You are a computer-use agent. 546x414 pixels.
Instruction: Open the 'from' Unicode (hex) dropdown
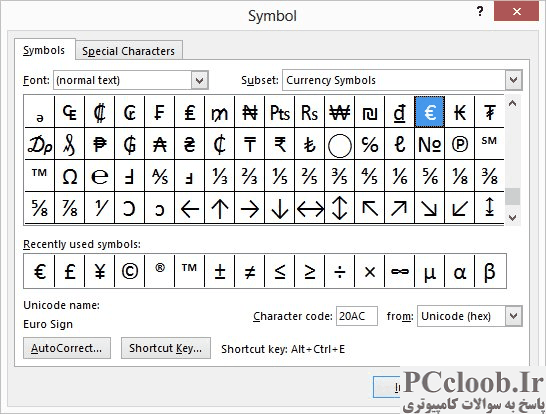pyautogui.click(x=514, y=316)
